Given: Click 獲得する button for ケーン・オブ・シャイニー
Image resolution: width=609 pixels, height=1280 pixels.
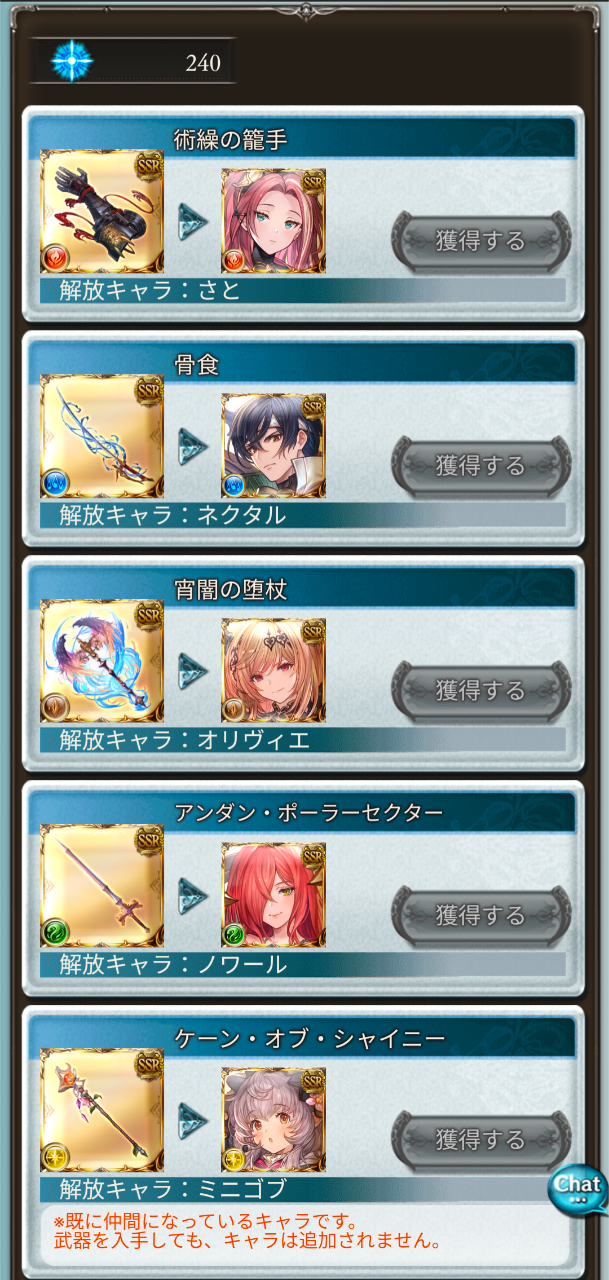Looking at the screenshot, I should coord(481,1140).
